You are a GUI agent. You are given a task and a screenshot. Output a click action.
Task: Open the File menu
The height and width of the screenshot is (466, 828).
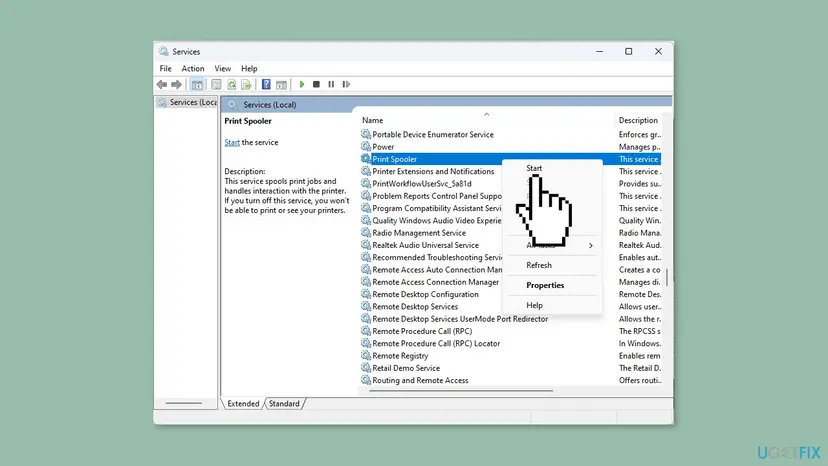tap(165, 69)
